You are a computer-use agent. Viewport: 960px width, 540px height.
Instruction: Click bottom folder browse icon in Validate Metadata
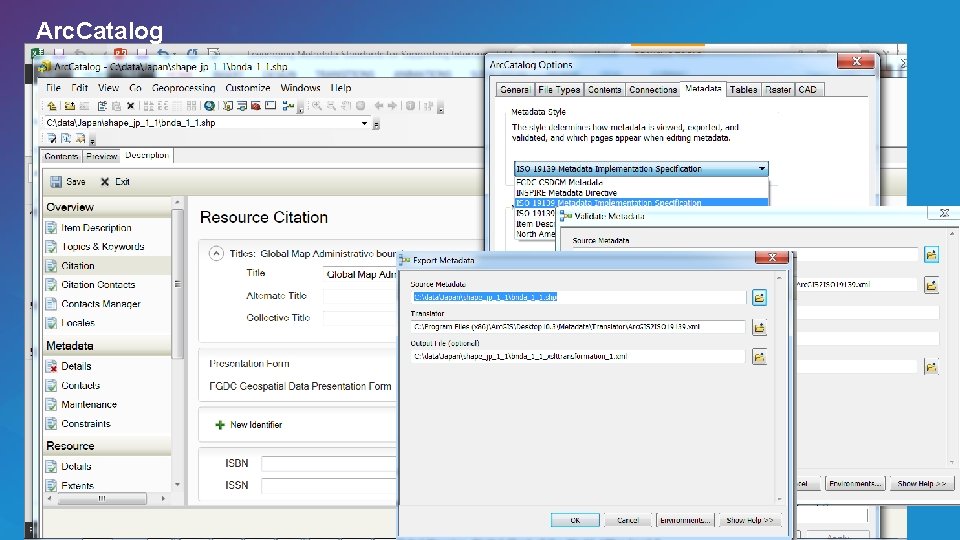pos(931,367)
